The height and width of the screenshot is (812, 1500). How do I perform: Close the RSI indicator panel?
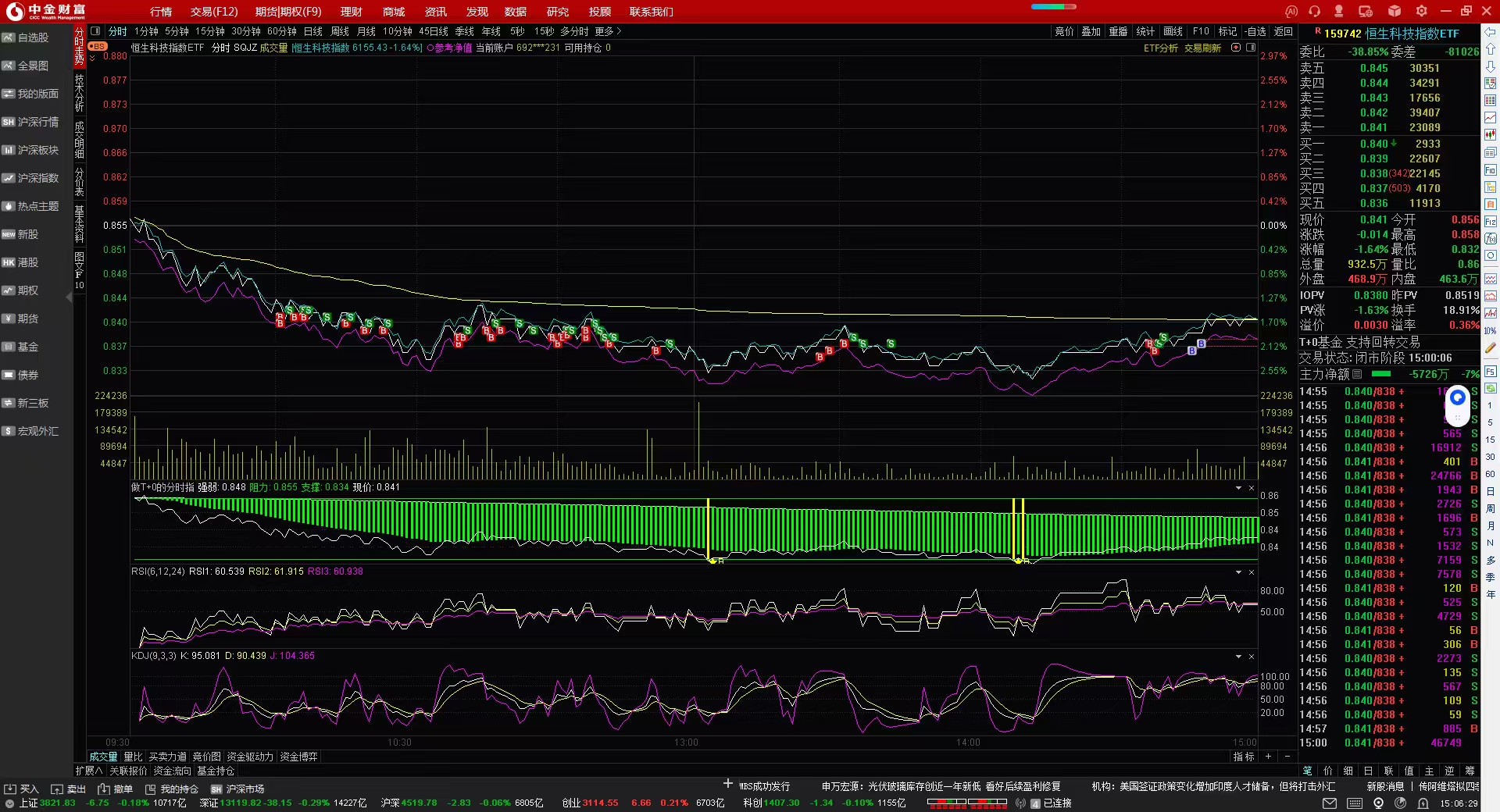click(1252, 572)
